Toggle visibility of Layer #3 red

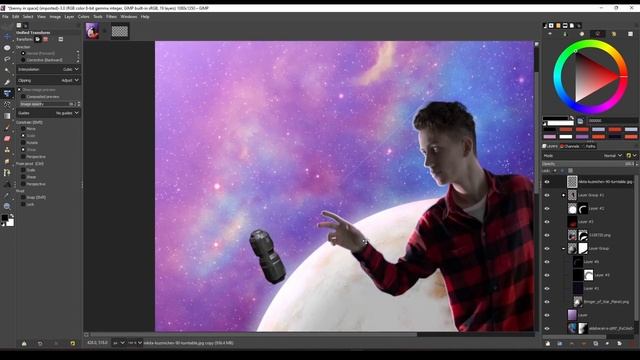tap(547, 222)
